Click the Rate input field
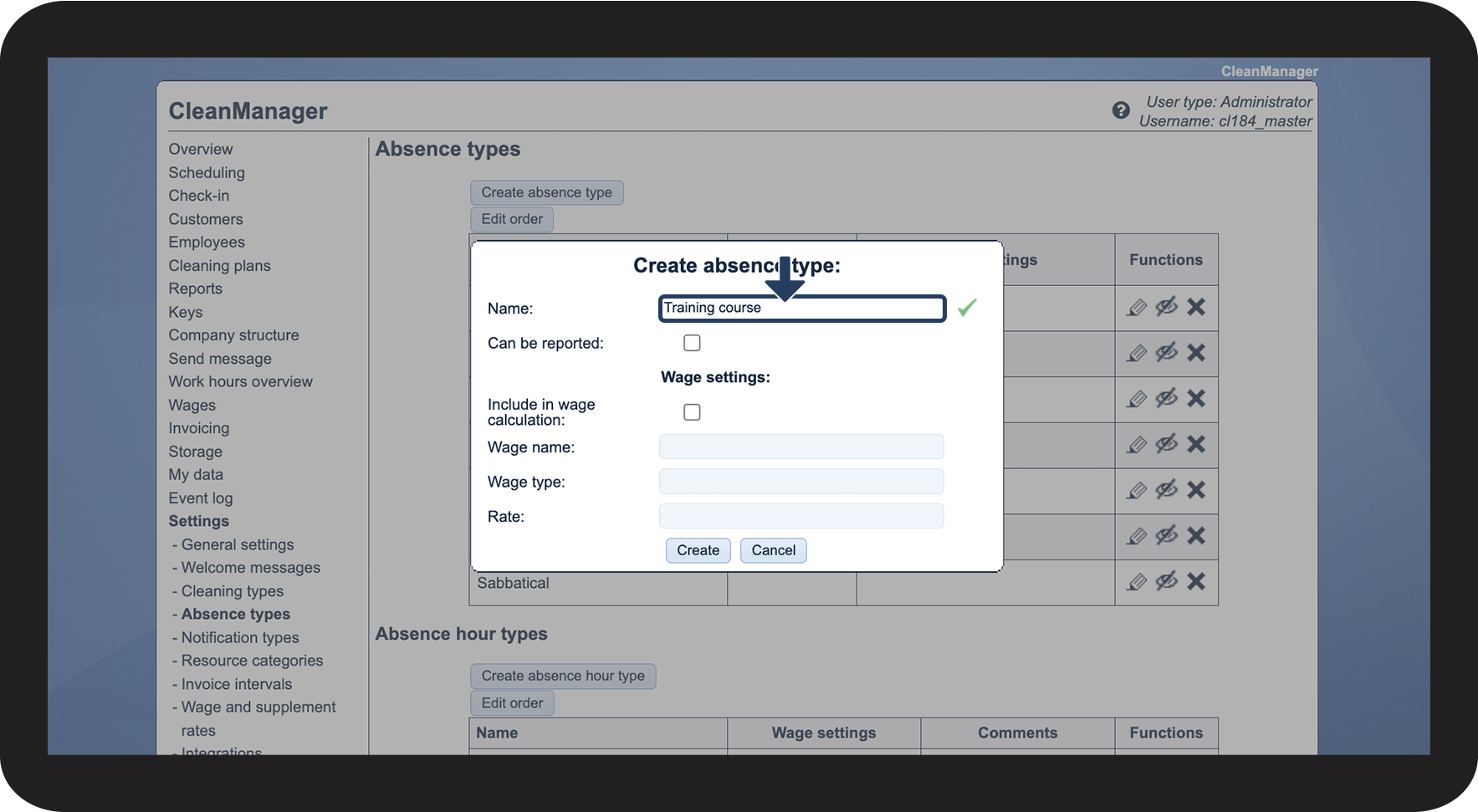Image resolution: width=1478 pixels, height=812 pixels. 800,517
